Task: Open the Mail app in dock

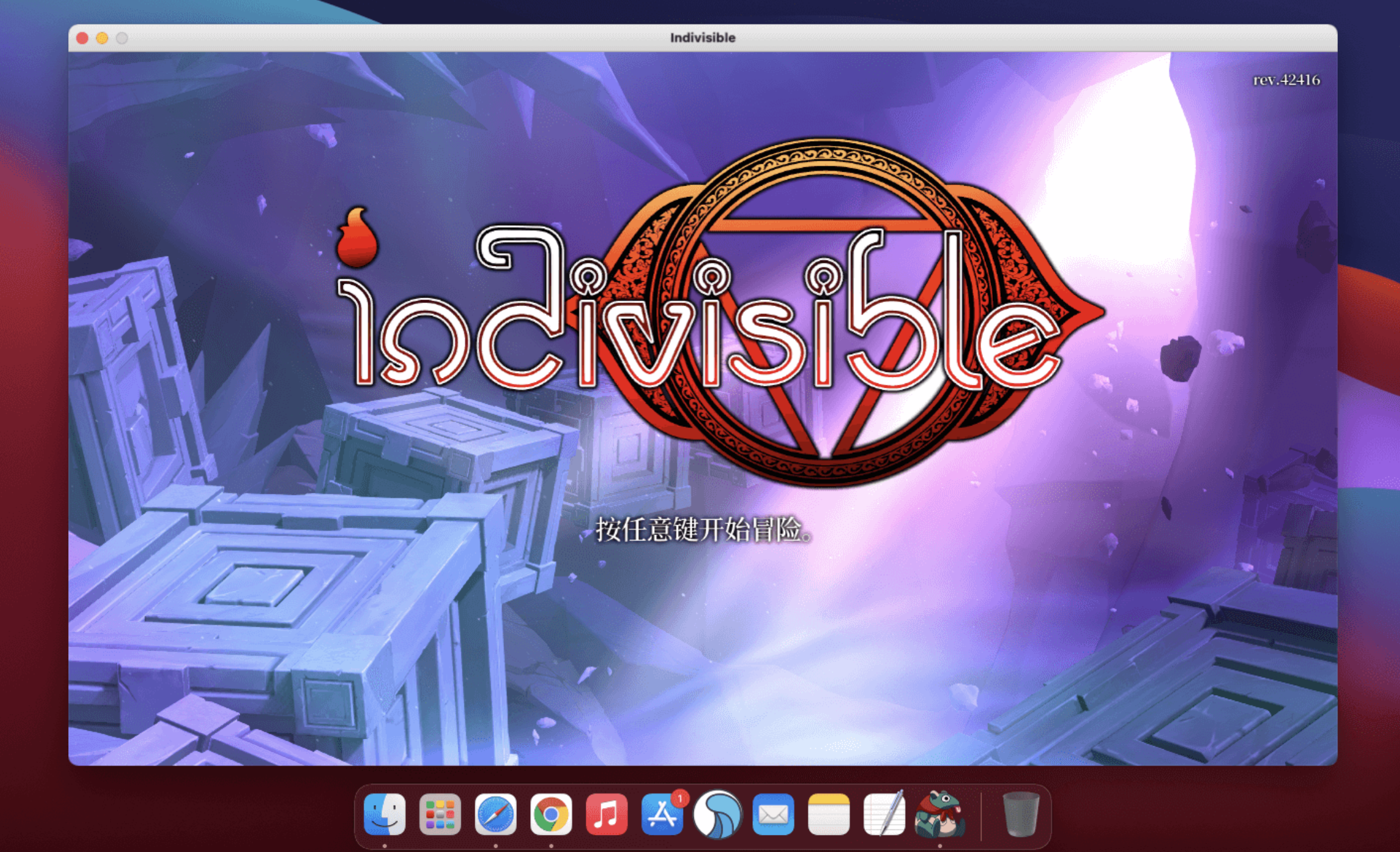Action: click(773, 814)
